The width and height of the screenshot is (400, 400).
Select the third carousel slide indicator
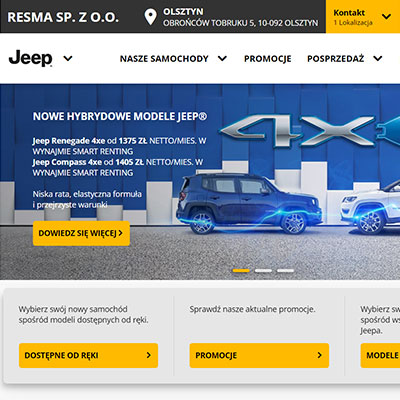pyautogui.click(x=285, y=271)
